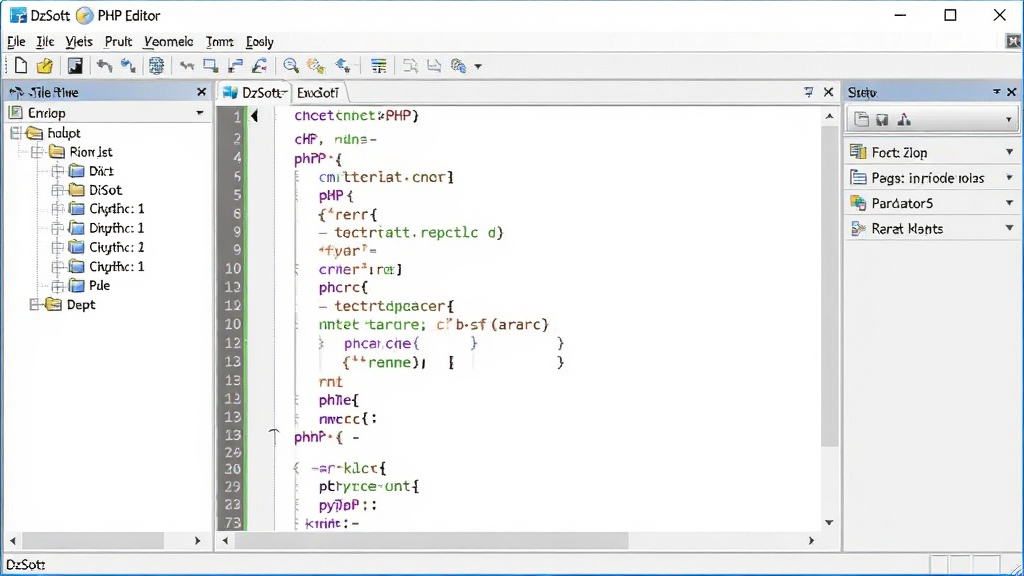Open Sieto panel toolbar dropdown arrow
This screenshot has width=1024, height=576.
[x=1009, y=120]
